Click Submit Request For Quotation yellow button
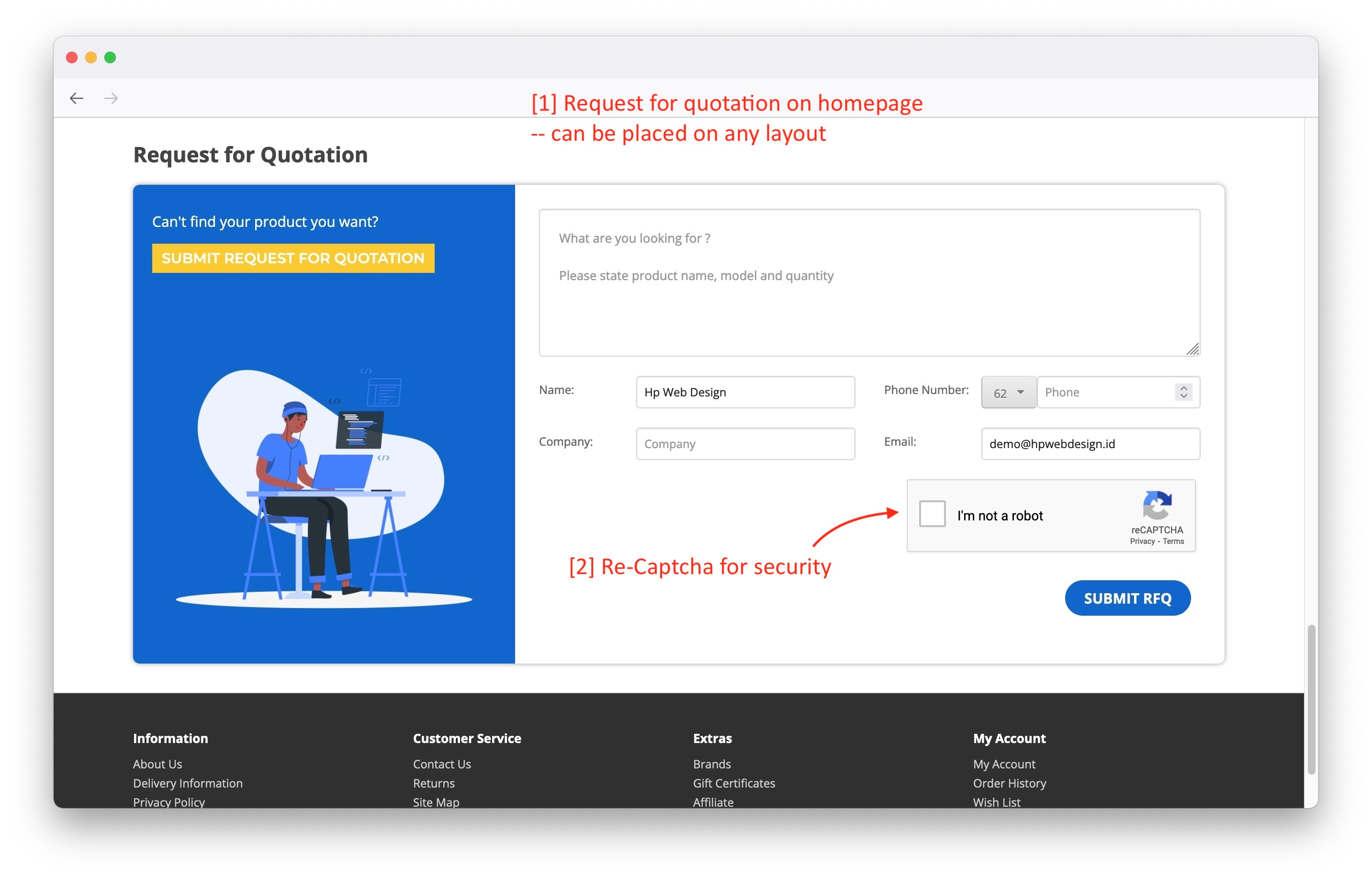This screenshot has height=879, width=1372. click(293, 259)
